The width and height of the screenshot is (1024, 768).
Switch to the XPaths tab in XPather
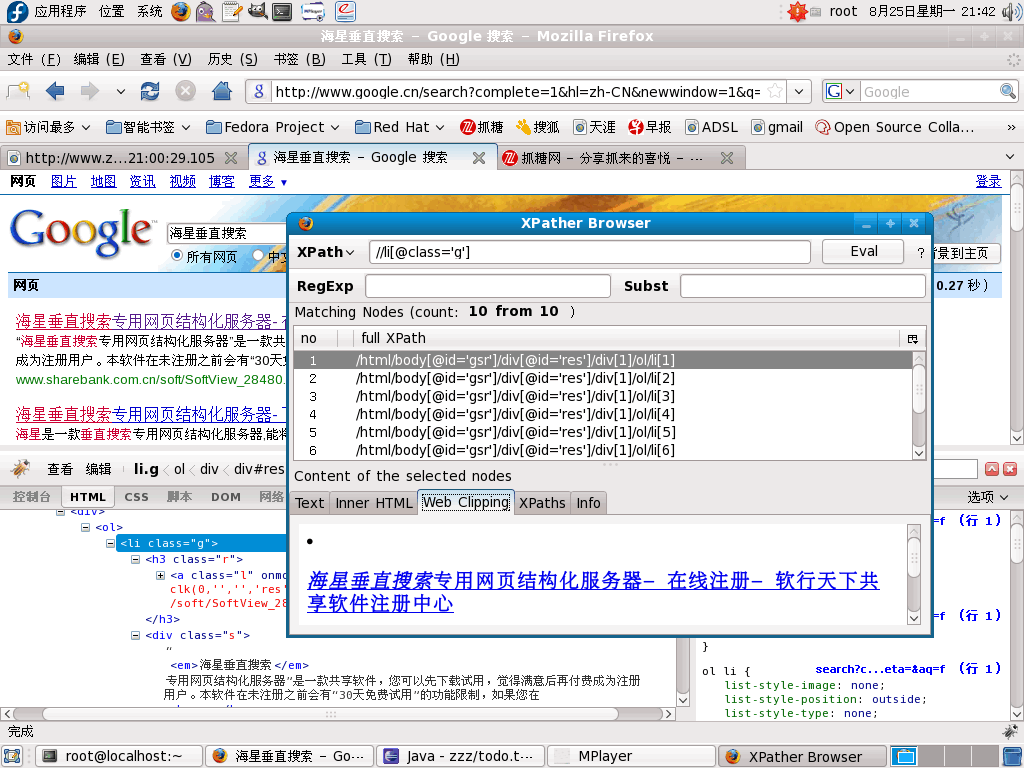click(x=542, y=503)
